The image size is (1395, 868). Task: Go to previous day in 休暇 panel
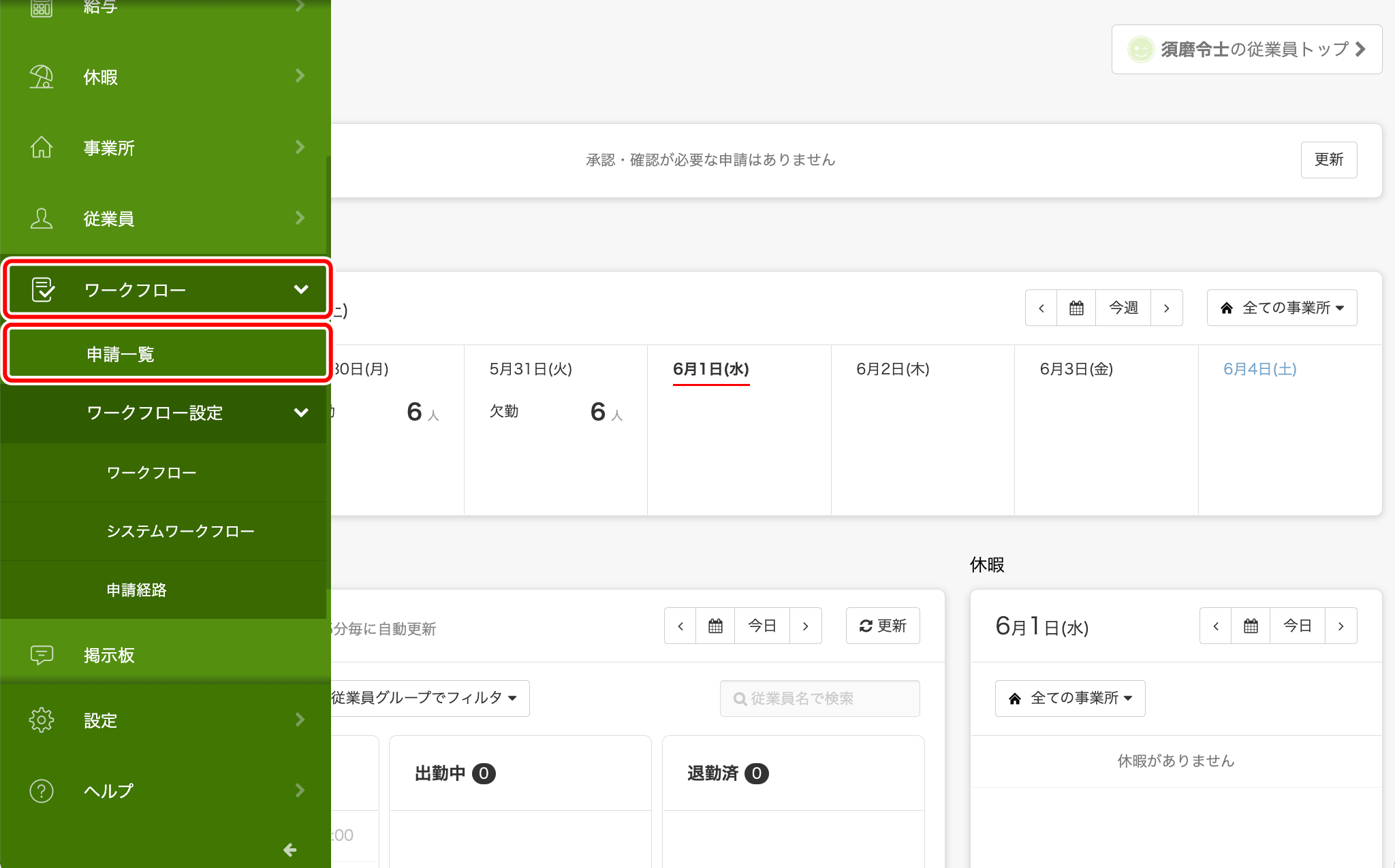click(x=1216, y=626)
